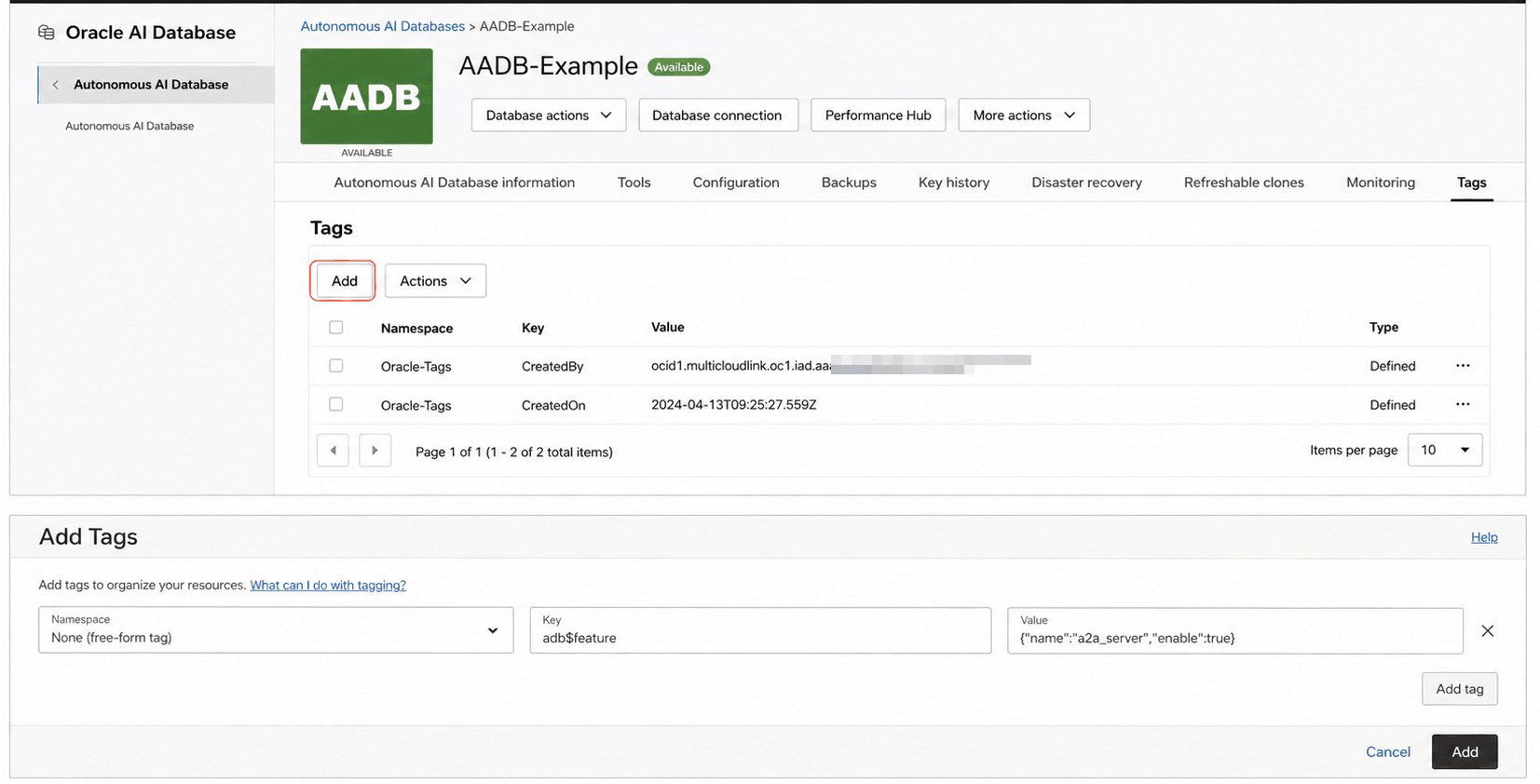Open row options for CreatedOn tag
This screenshot has height=784, width=1540.
(1463, 404)
